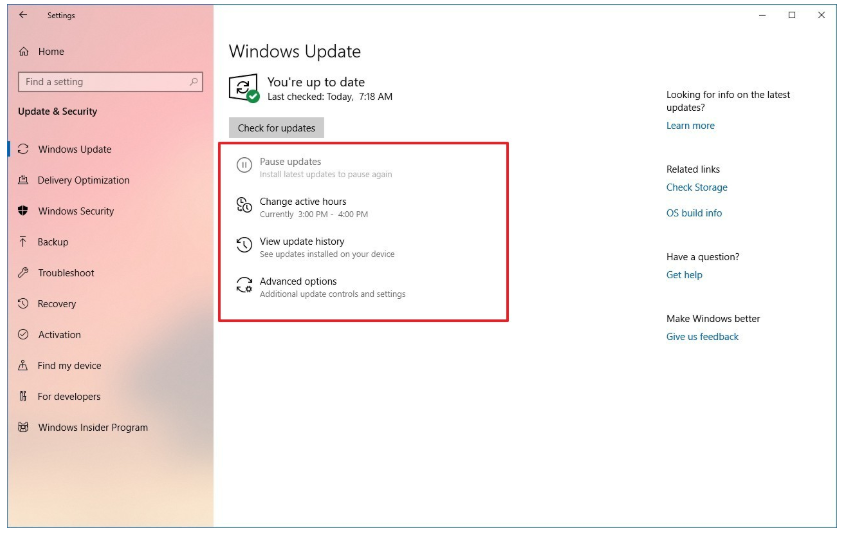Screen dimensions: 849x536
Task: Click the View update history icon
Action: (x=244, y=246)
